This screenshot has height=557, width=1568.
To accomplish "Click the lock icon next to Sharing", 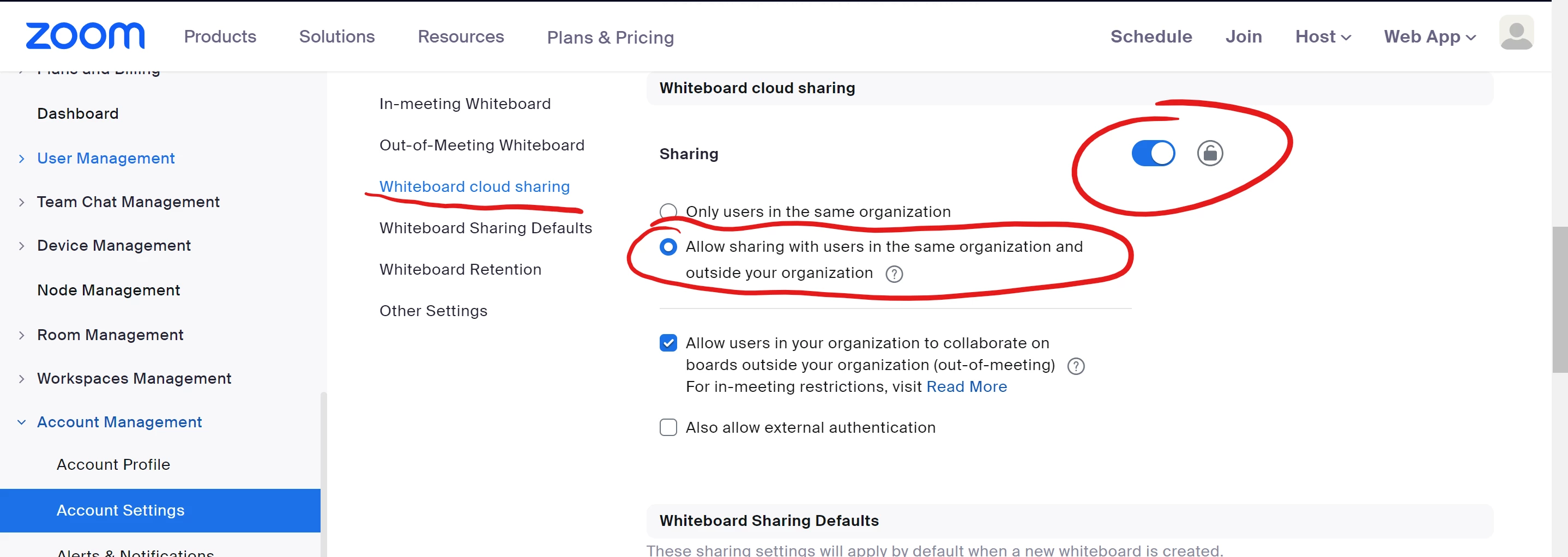I will pyautogui.click(x=1209, y=153).
